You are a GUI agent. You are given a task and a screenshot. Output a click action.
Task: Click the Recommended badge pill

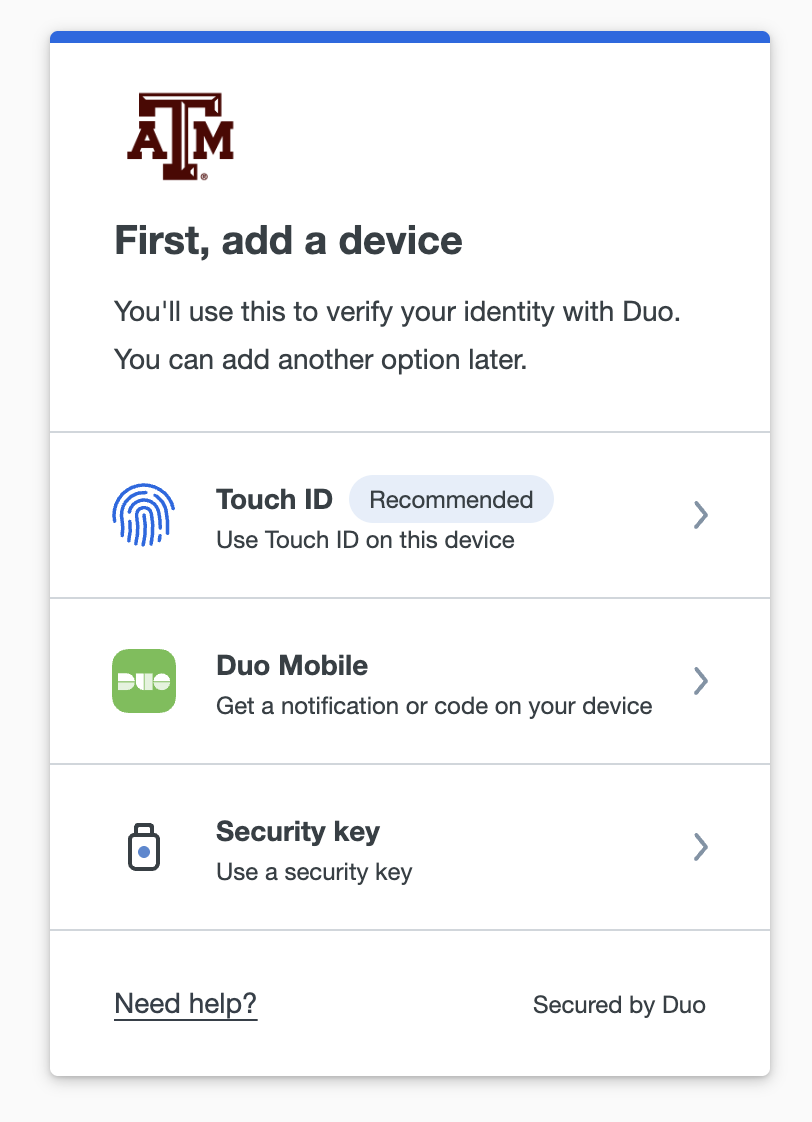click(x=451, y=498)
